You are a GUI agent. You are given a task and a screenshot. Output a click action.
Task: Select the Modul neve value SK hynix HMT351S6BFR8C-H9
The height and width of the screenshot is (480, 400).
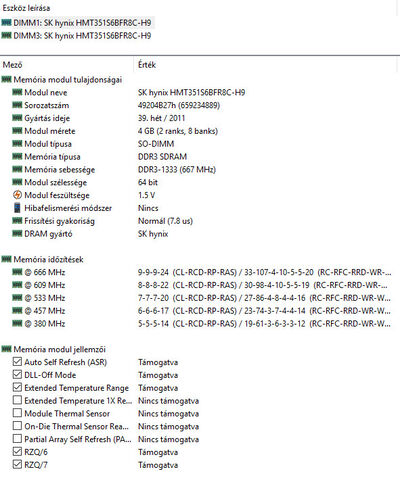[192, 92]
